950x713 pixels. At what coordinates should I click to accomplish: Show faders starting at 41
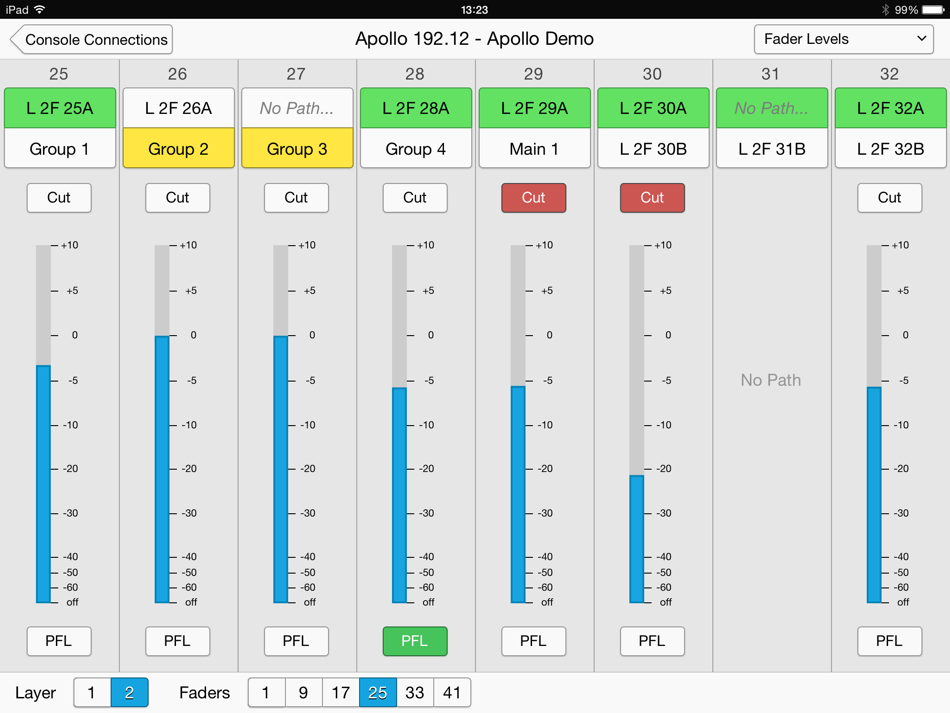point(452,692)
